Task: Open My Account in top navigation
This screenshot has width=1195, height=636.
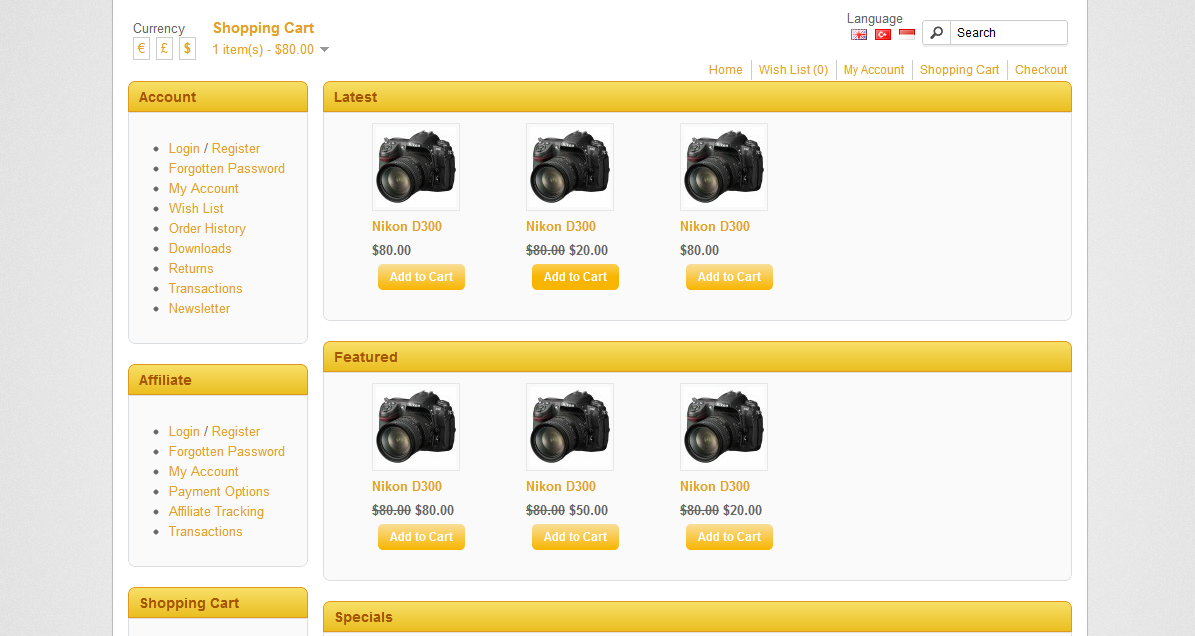Action: click(x=873, y=69)
